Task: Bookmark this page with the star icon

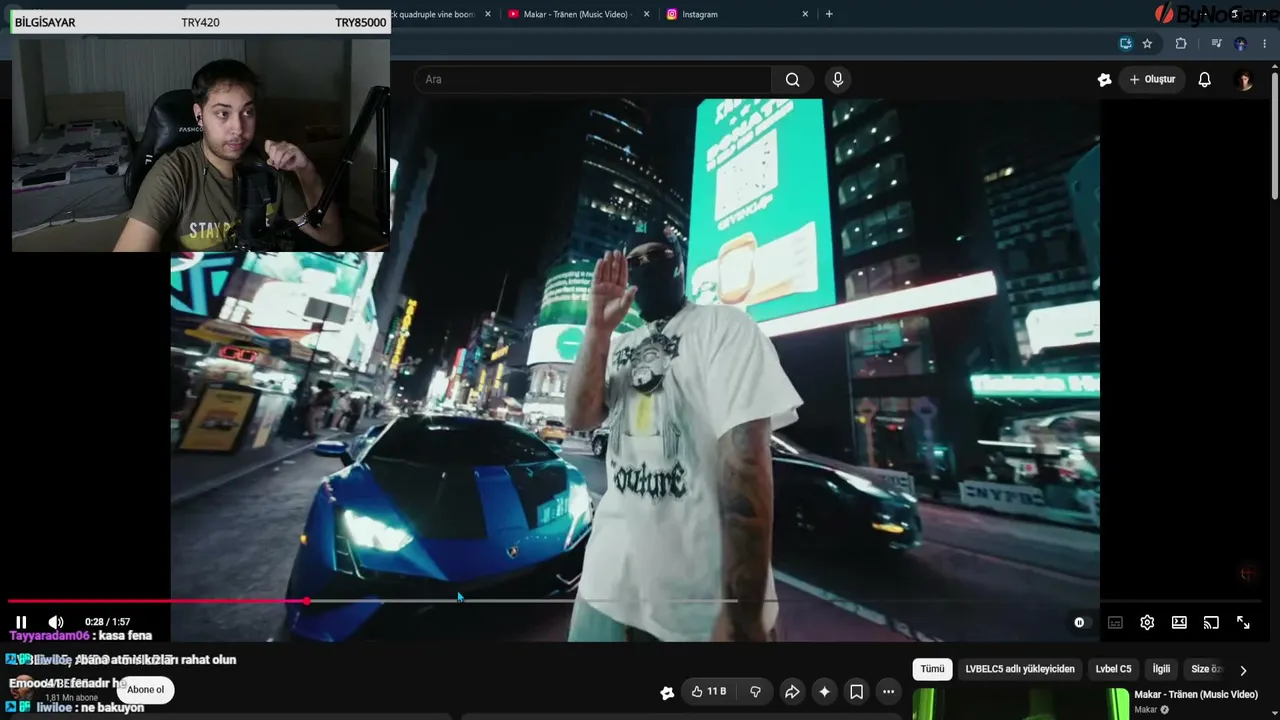Action: tap(1147, 43)
